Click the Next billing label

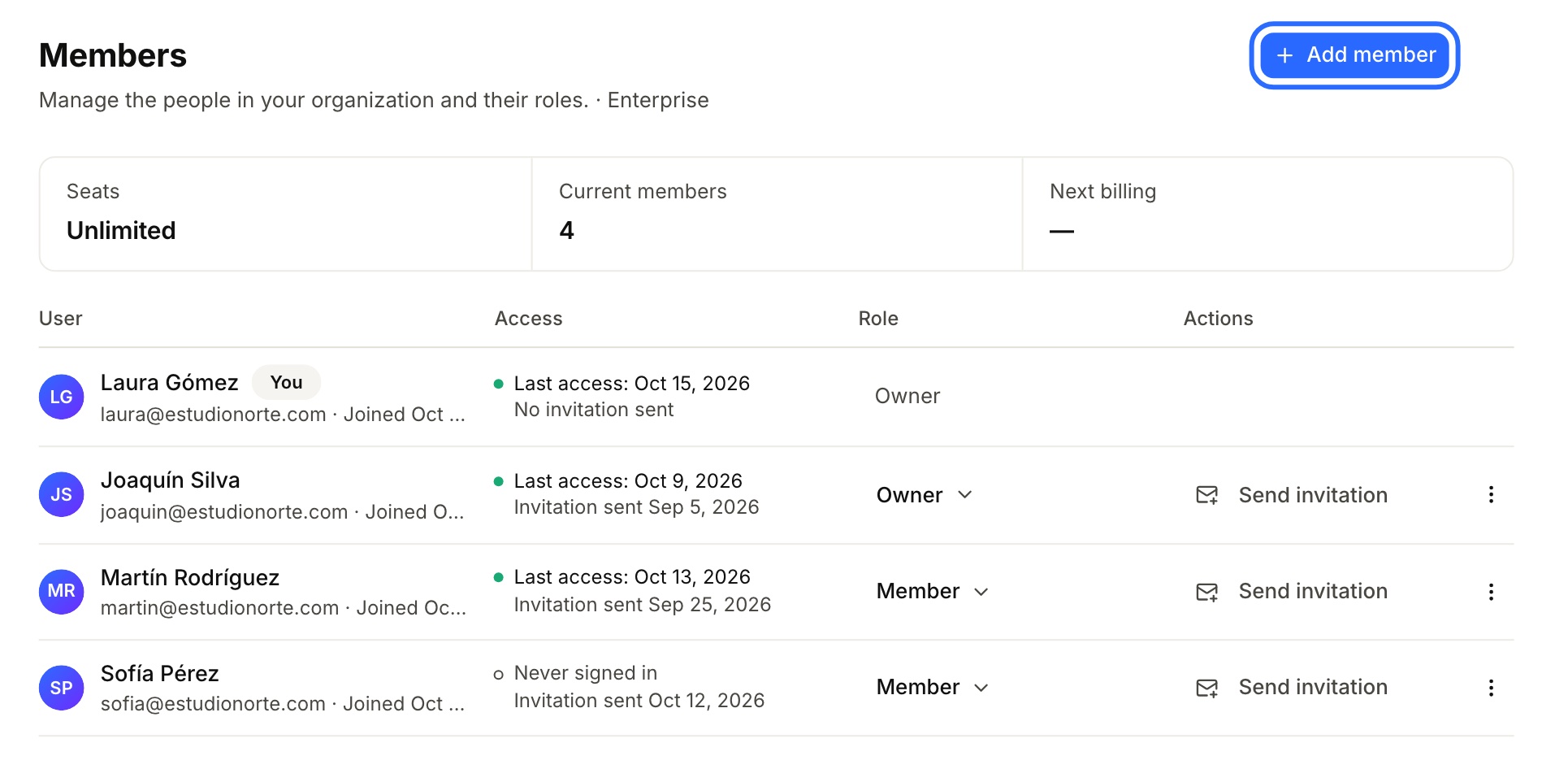tap(1102, 192)
